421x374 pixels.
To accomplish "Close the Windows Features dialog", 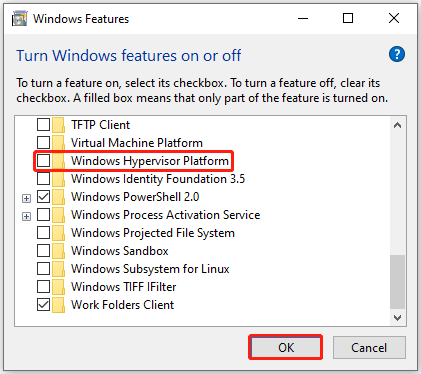I will click(394, 18).
